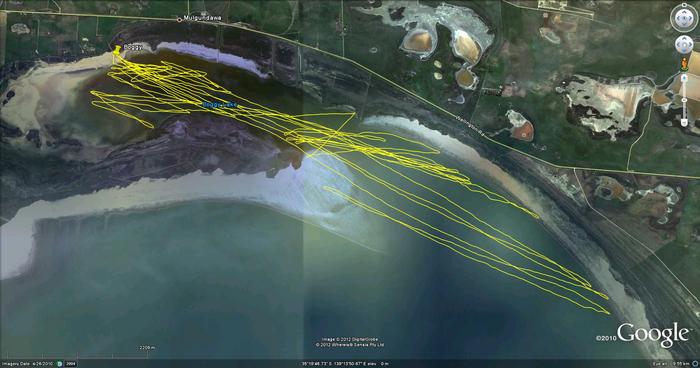Click the latitude longitude coordinates in status bar
The image size is (700, 368).
coord(338,364)
